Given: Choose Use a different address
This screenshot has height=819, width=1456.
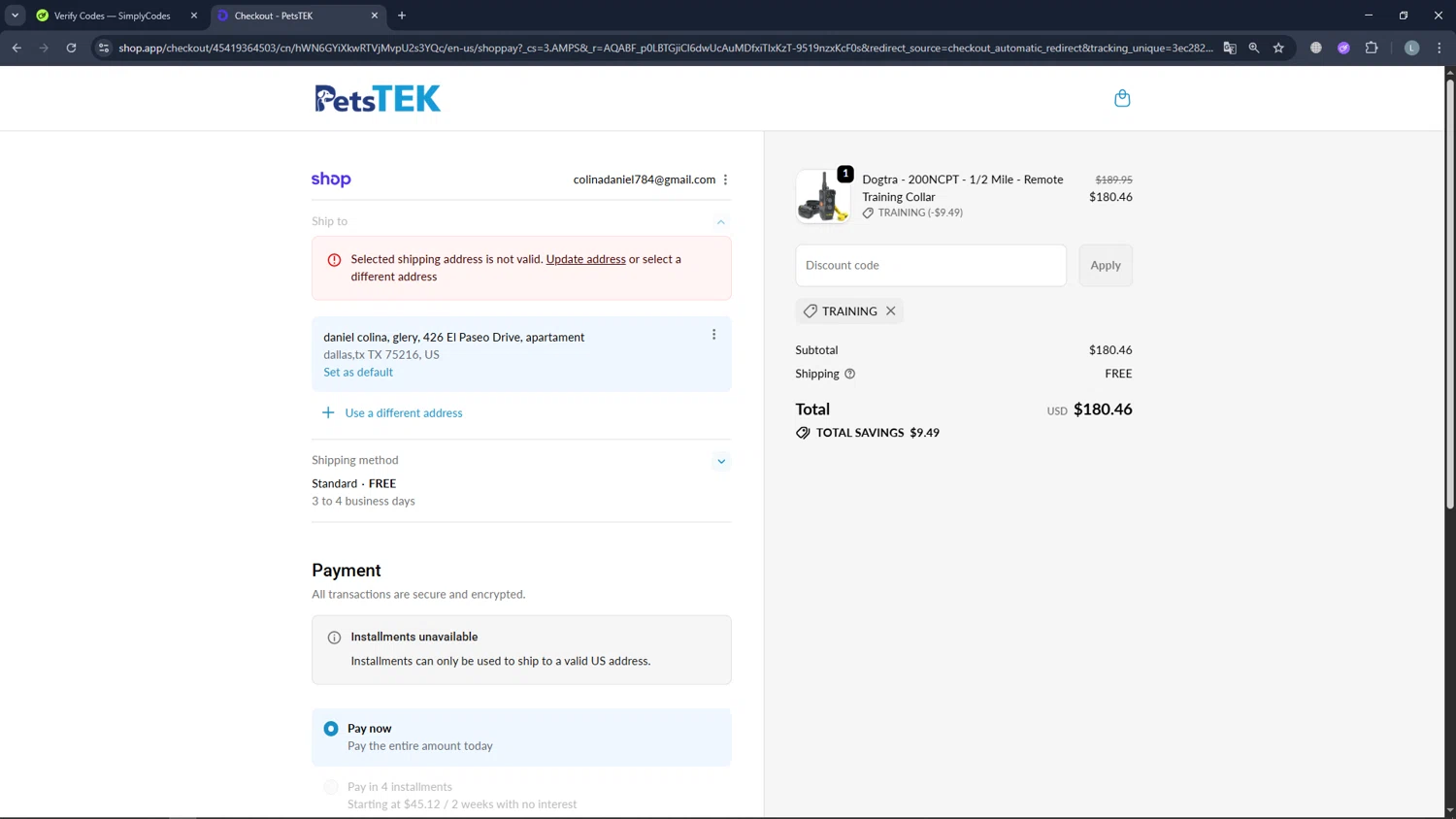Looking at the screenshot, I should (x=403, y=412).
